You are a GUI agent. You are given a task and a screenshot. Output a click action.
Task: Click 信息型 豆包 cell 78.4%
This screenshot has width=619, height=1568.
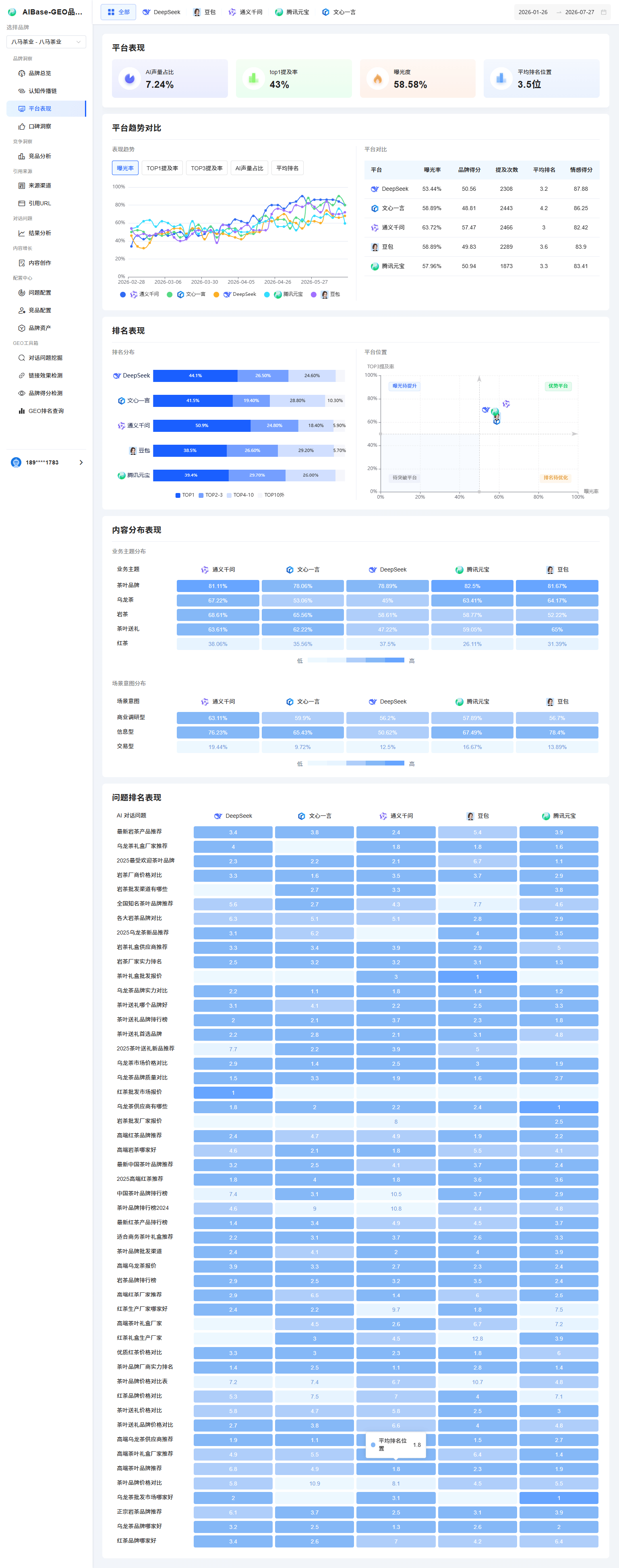point(557,733)
